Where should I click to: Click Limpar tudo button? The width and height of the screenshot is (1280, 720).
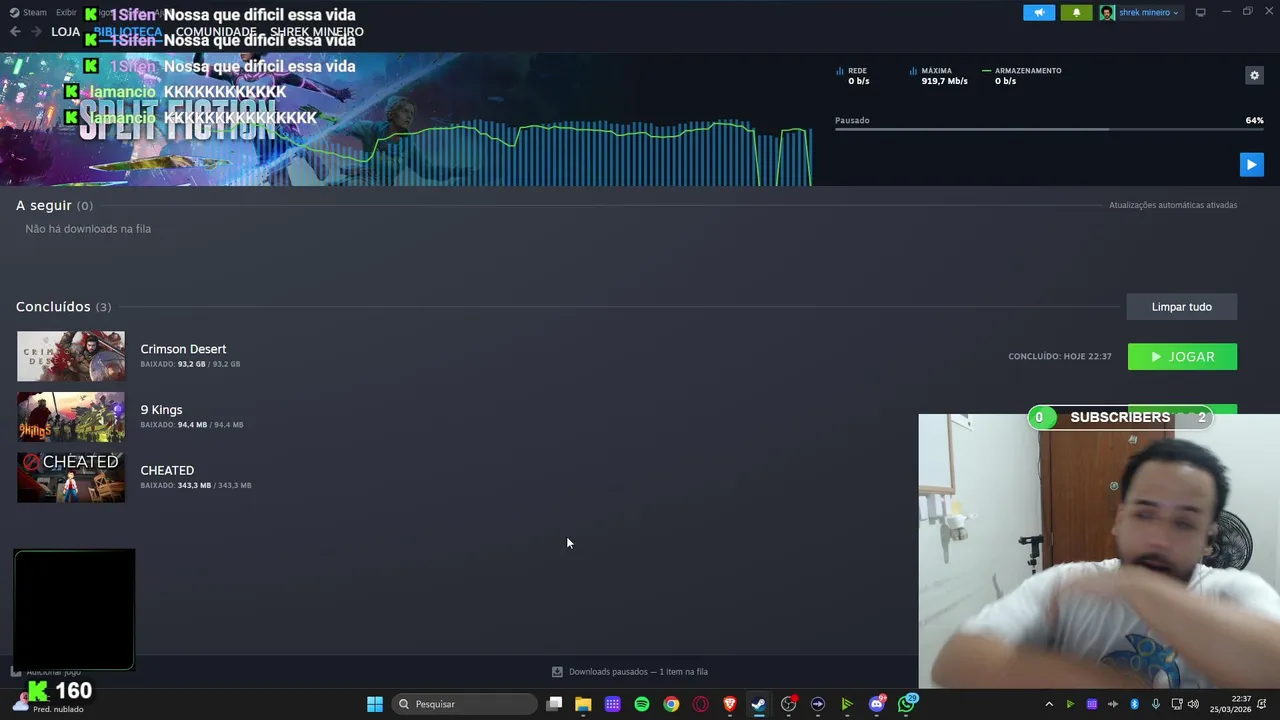coord(1181,307)
